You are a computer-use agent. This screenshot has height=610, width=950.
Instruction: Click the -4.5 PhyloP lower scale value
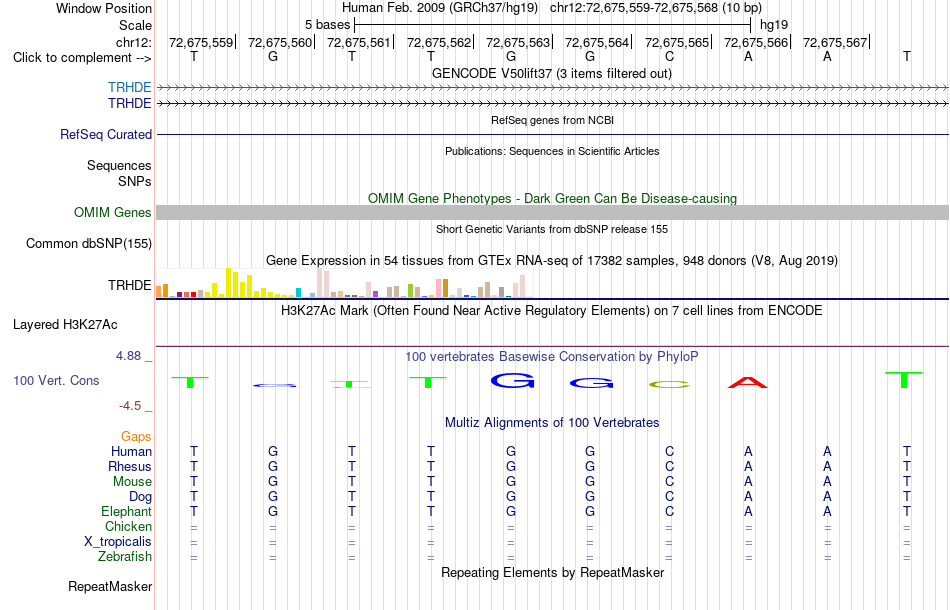tap(130, 406)
